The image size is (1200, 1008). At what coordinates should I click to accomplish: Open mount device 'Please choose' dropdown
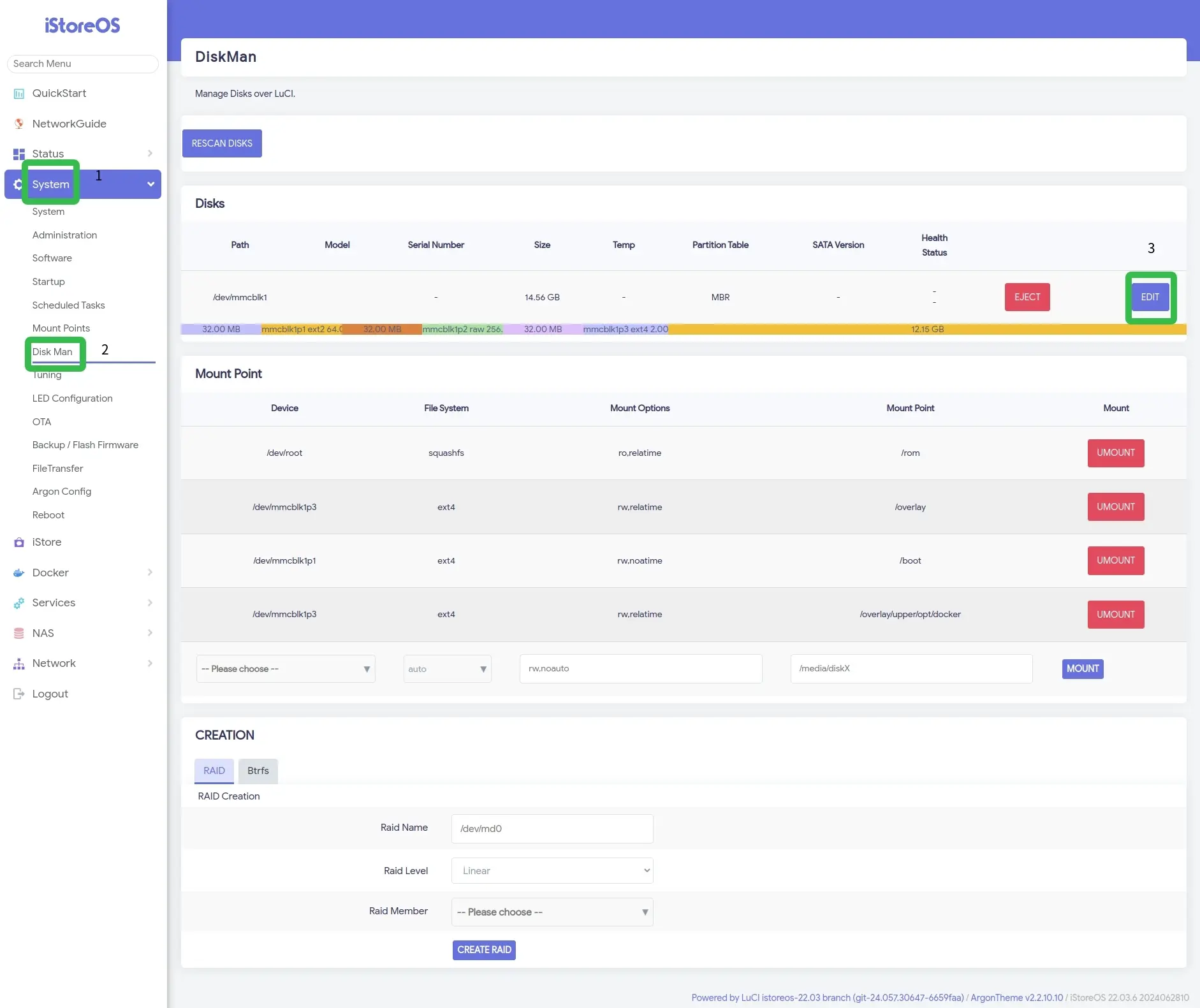click(285, 669)
